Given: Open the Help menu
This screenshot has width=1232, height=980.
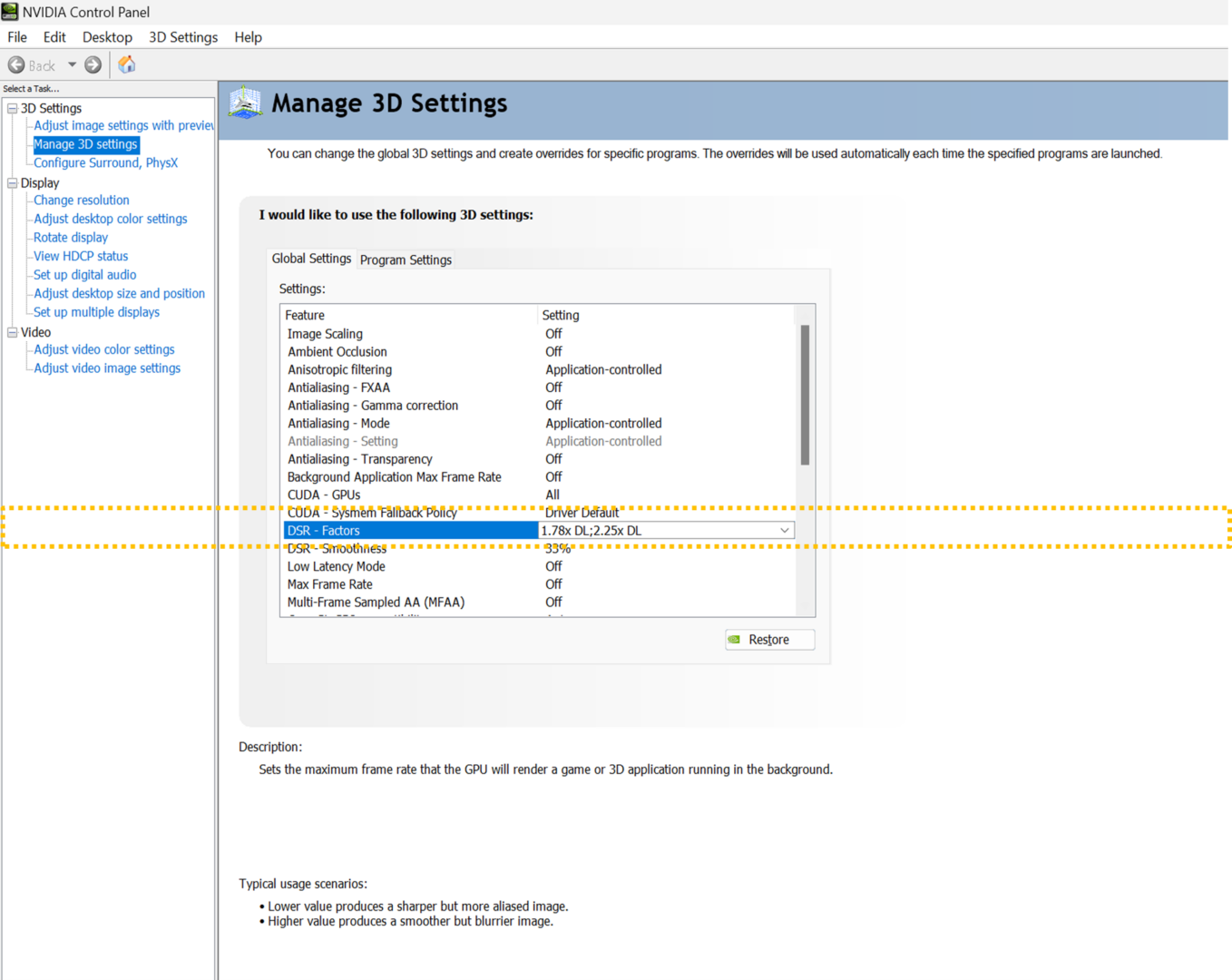Looking at the screenshot, I should [248, 37].
